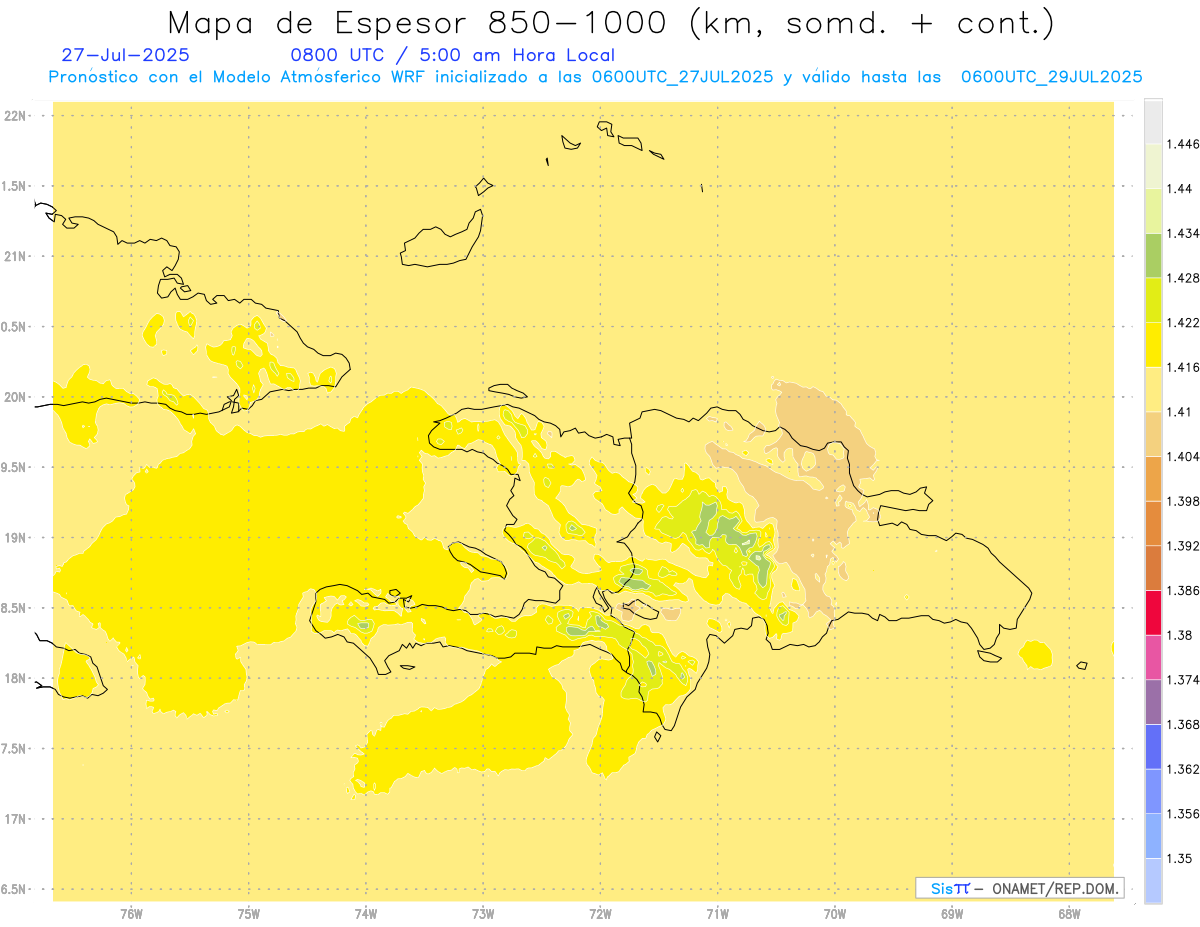Click the pink colorbar segment between 1.374 and 1.38
Image resolution: width=1200 pixels, height=927 pixels.
pyautogui.click(x=1153, y=657)
